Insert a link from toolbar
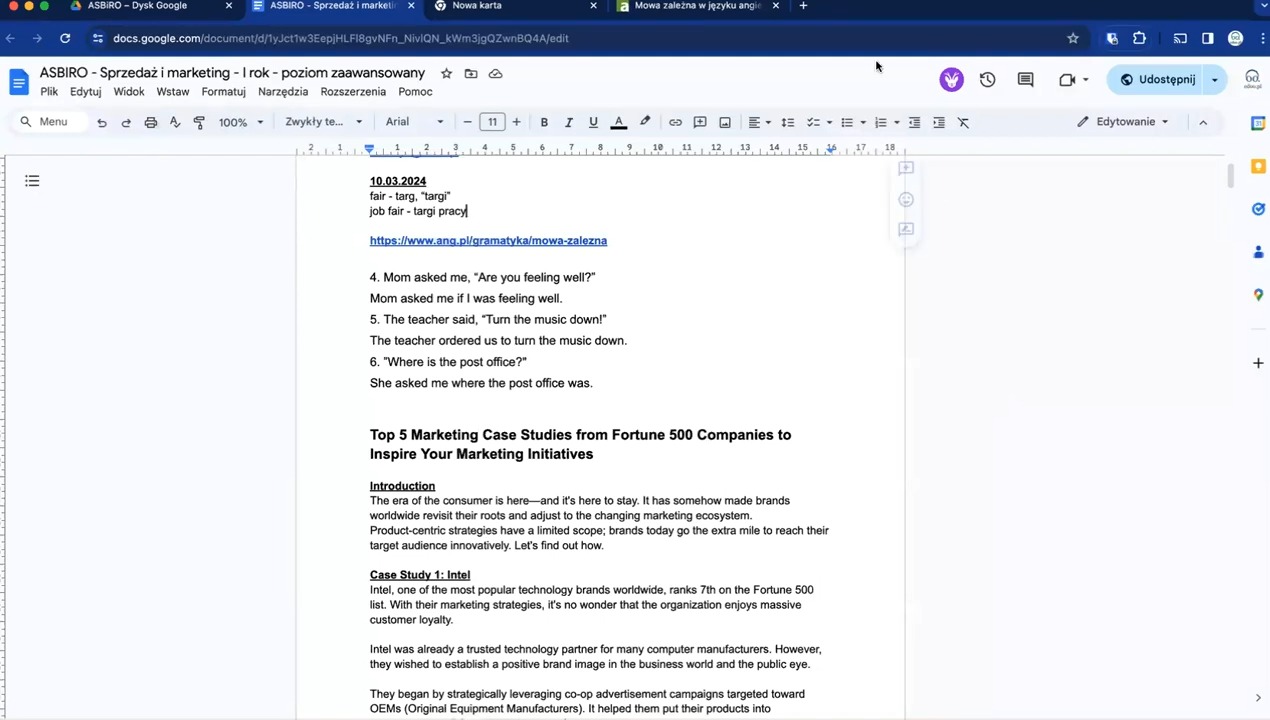Viewport: 1270px width, 720px height. (675, 122)
